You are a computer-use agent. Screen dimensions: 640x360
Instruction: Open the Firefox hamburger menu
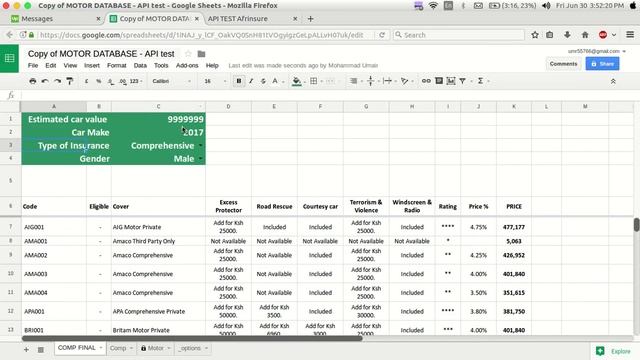coord(630,35)
